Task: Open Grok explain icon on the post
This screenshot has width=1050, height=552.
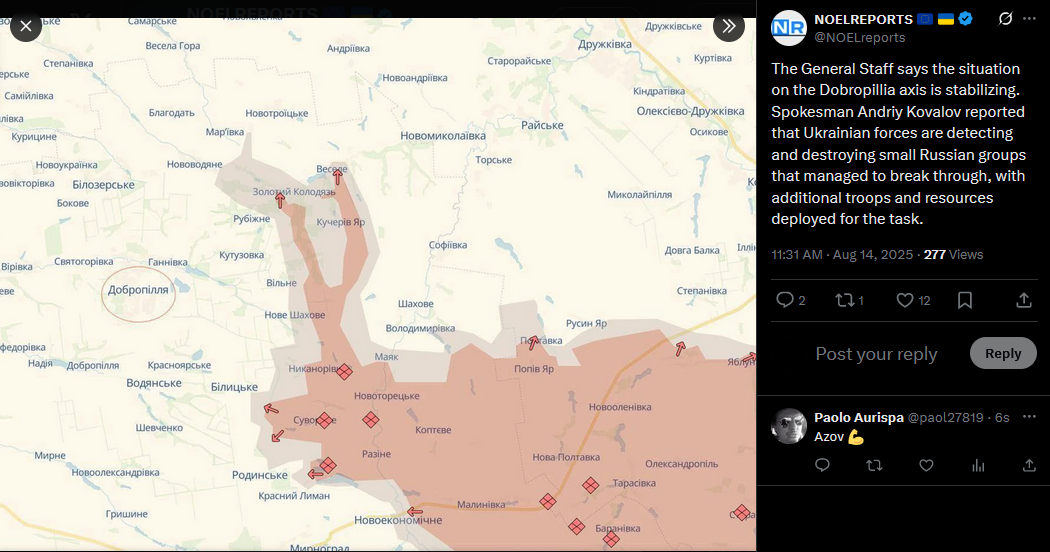Action: tap(1005, 19)
